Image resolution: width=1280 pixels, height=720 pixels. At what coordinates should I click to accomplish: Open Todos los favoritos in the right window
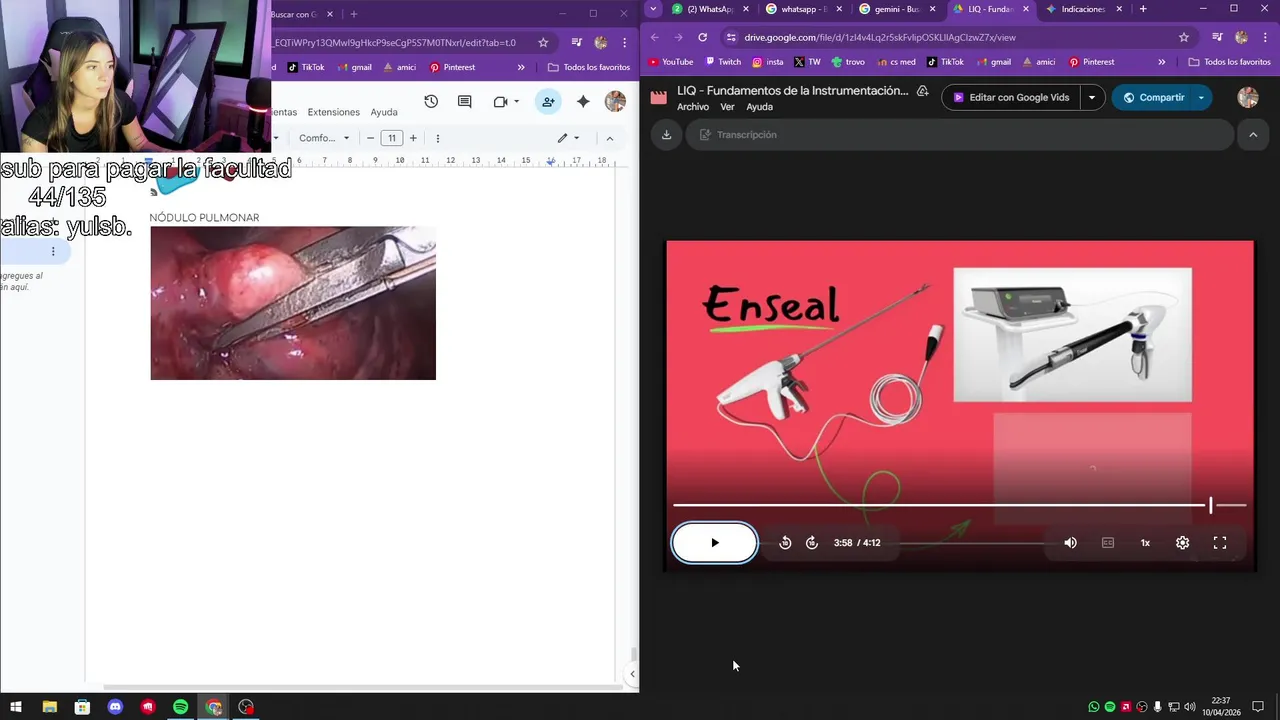coord(1229,62)
